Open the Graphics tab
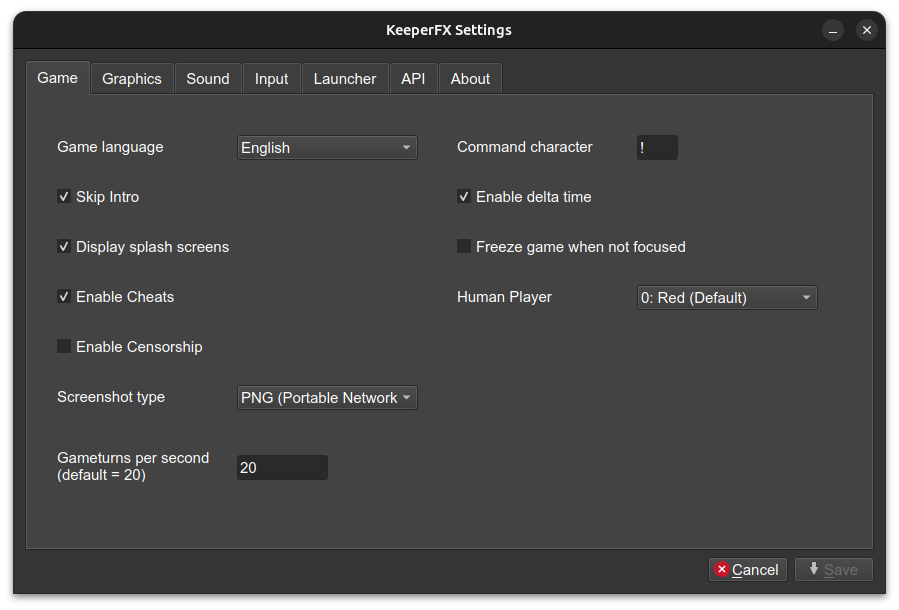899x610 pixels. tap(132, 79)
